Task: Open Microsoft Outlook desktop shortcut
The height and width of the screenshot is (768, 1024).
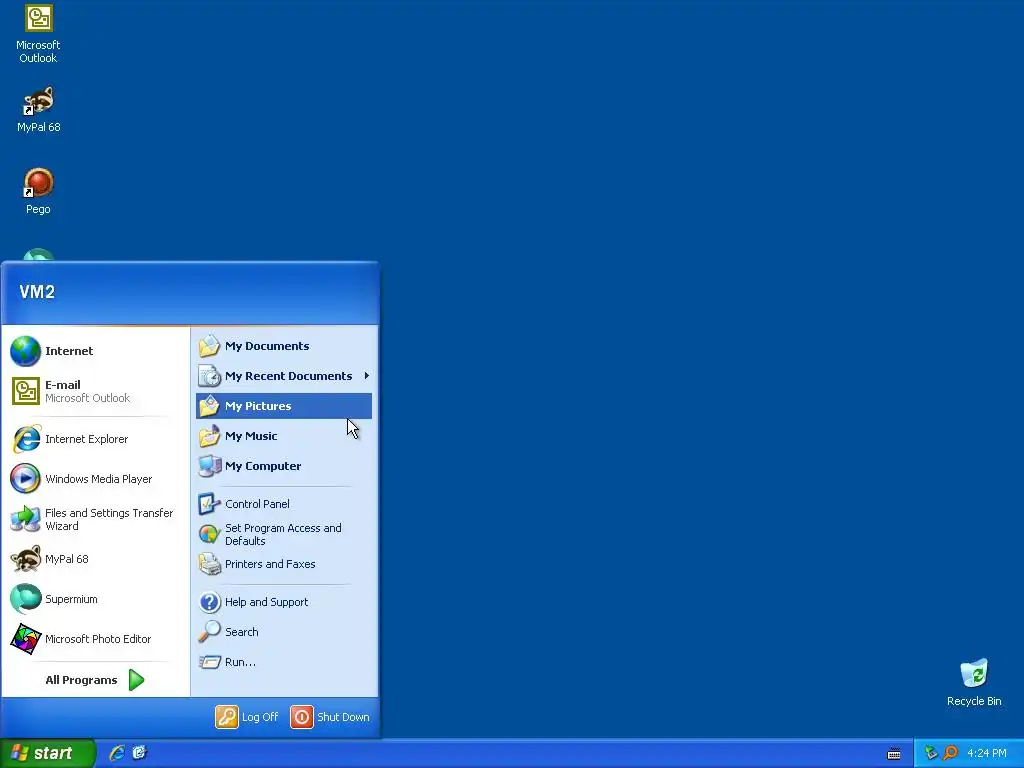Action: pyautogui.click(x=38, y=34)
